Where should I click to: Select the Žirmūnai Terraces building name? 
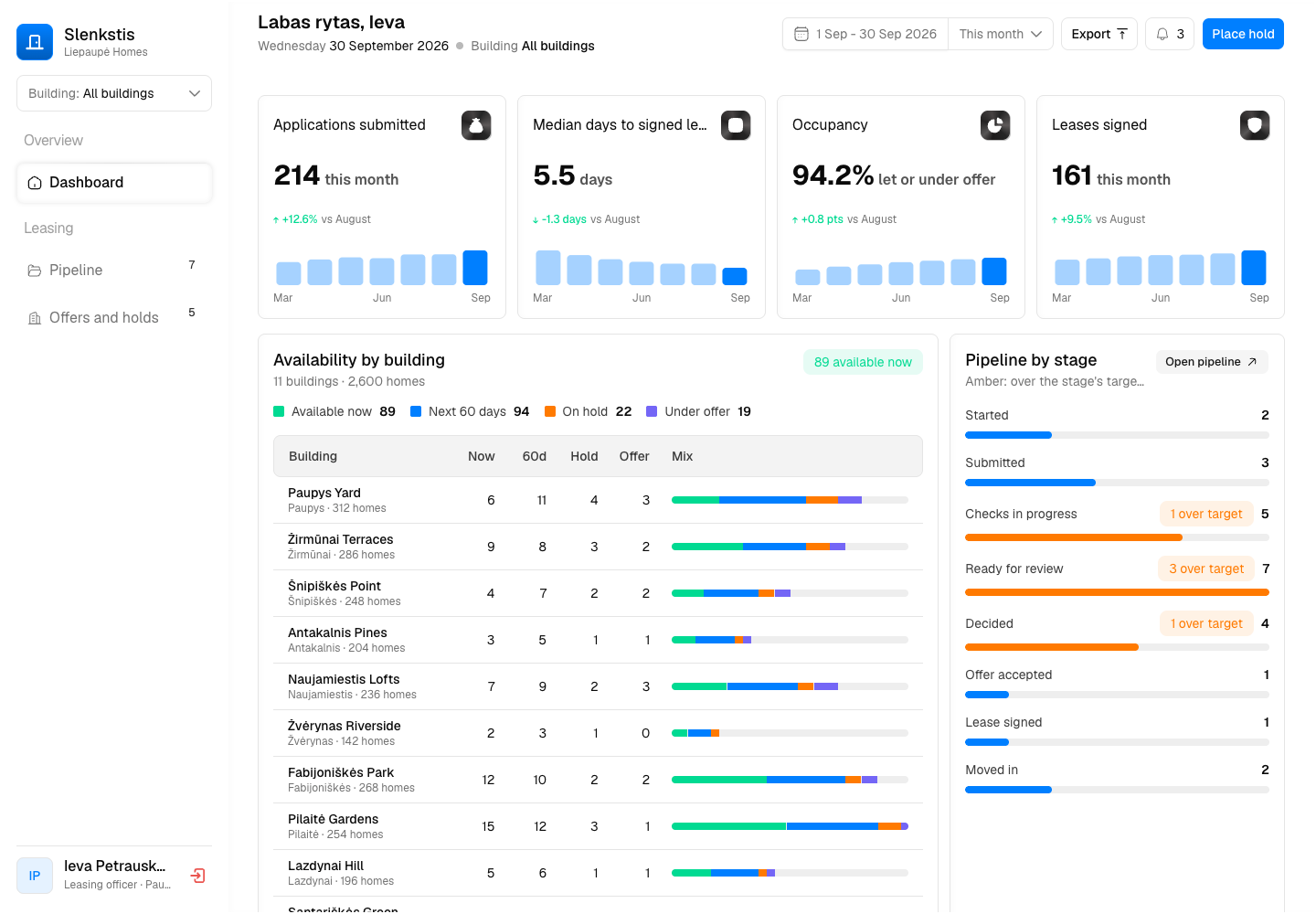341,539
